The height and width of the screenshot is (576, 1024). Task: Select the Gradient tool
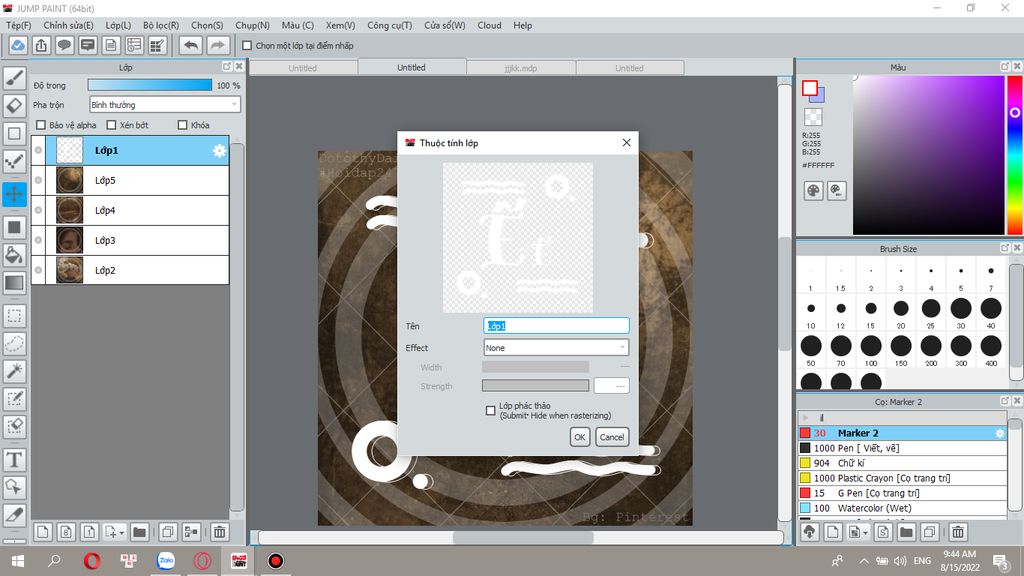(x=14, y=283)
